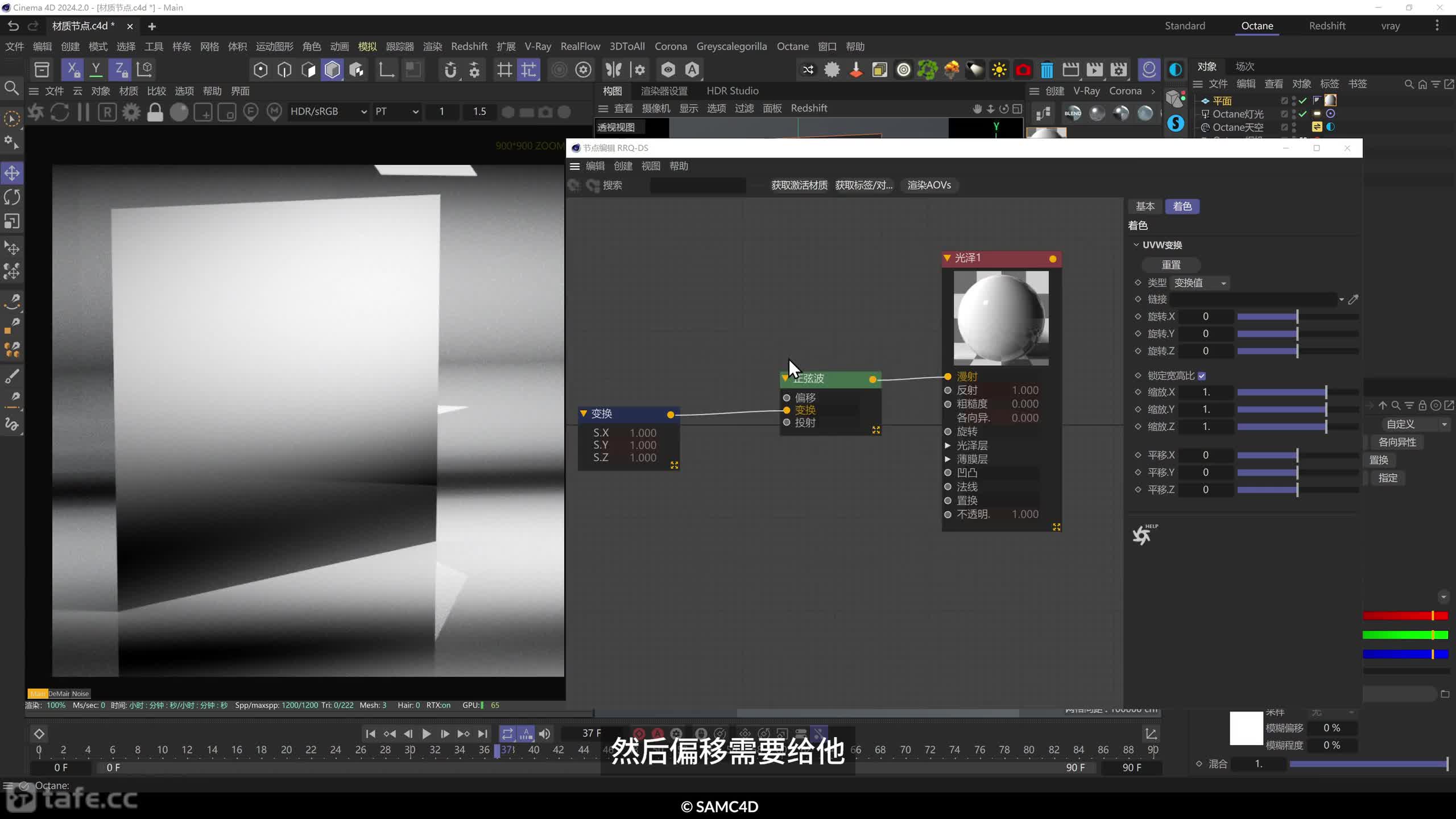Image resolution: width=1456 pixels, height=819 pixels.
Task: Toggle X axis lock icon
Action: pyautogui.click(x=72, y=69)
